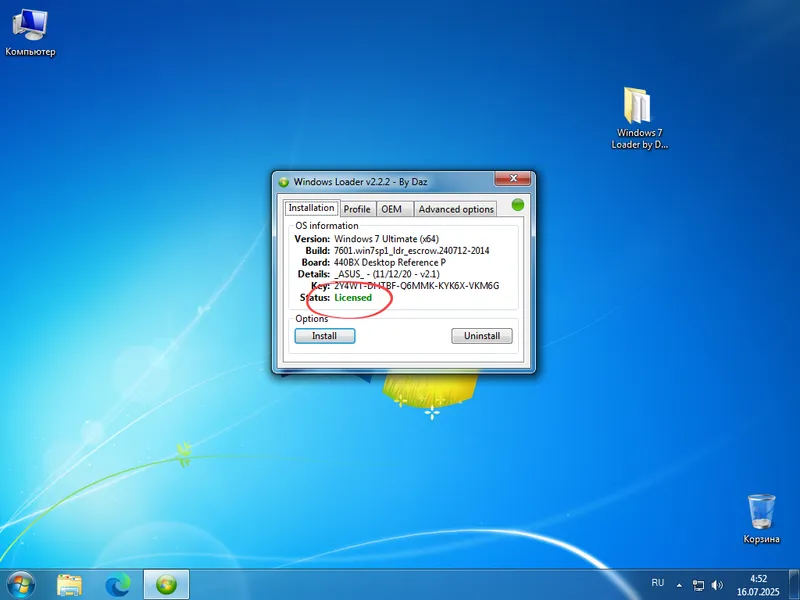Switch to the OEM tab

coord(390,210)
